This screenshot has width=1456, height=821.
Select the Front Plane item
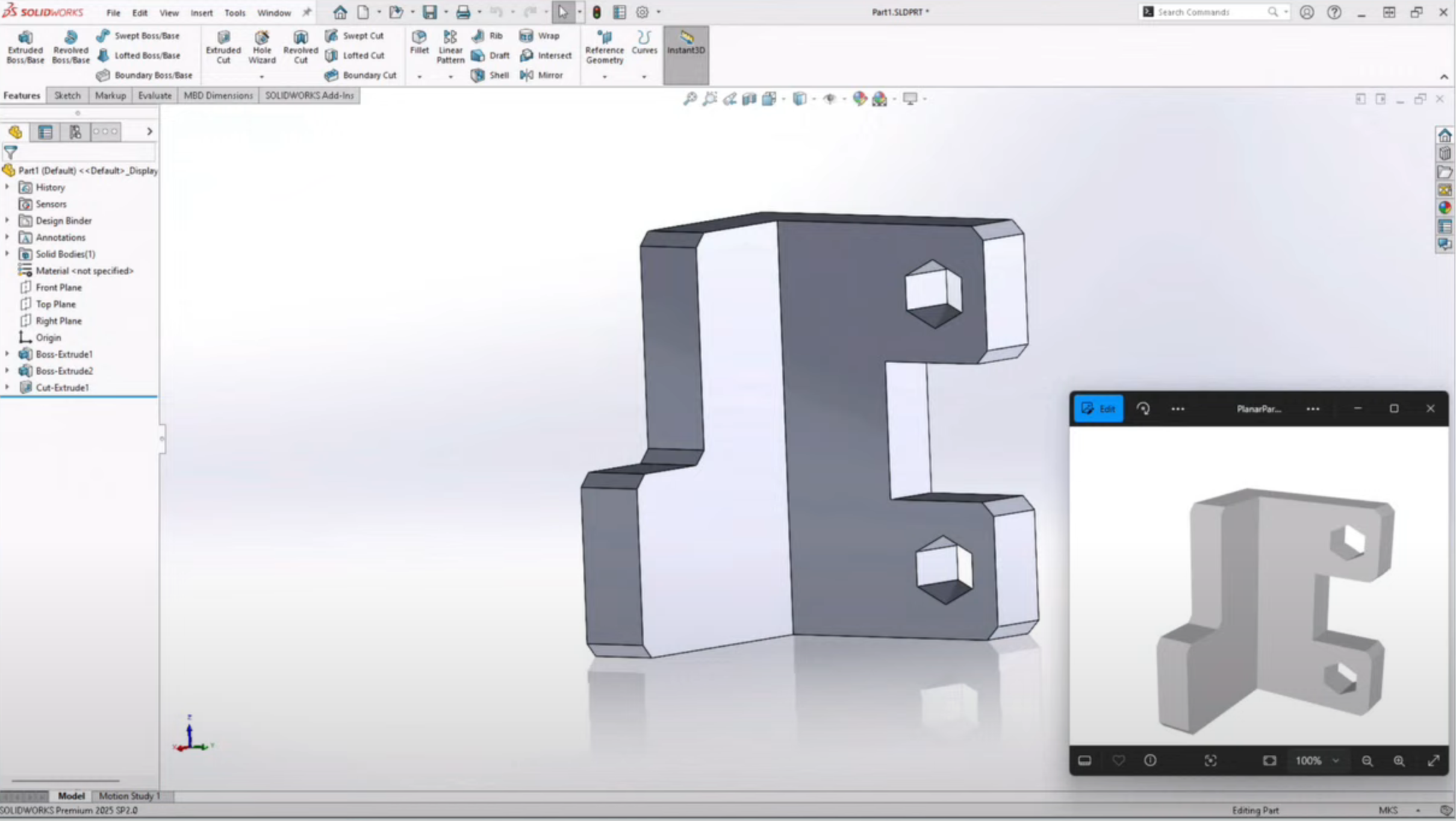coord(58,287)
